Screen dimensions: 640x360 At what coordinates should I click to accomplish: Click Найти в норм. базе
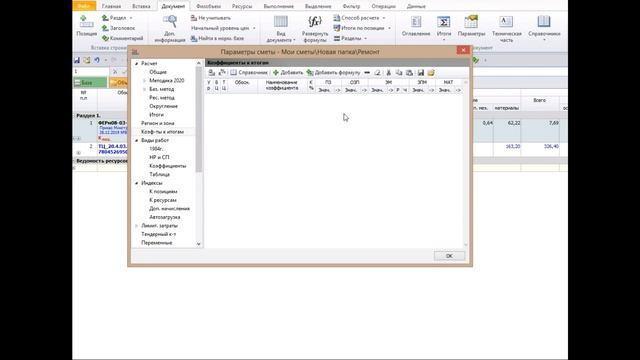217,38
